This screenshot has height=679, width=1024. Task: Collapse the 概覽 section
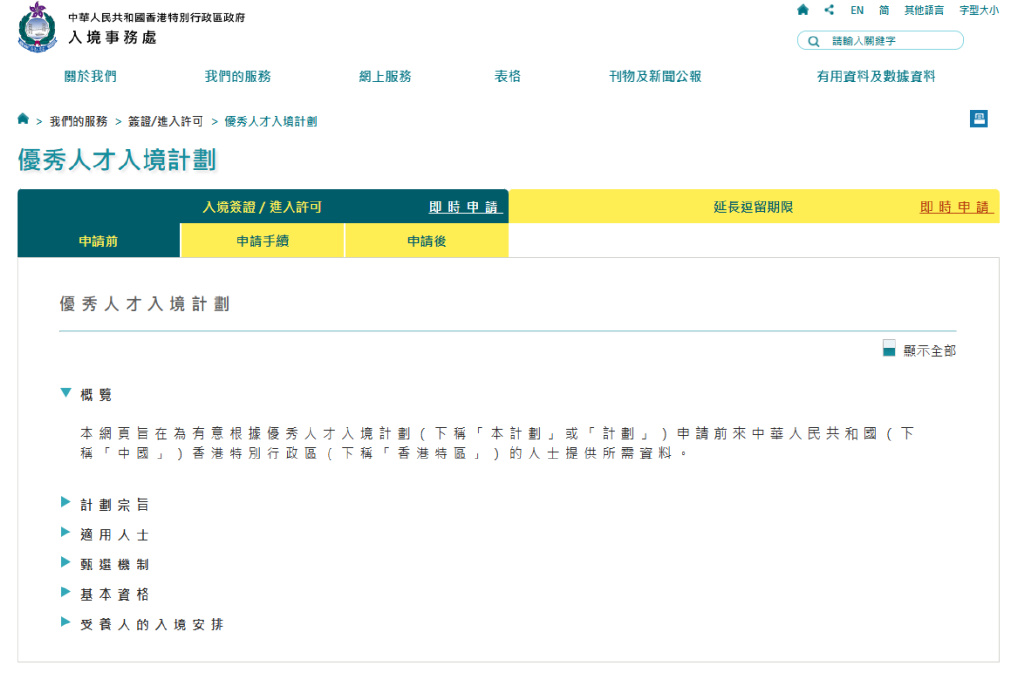[66, 394]
